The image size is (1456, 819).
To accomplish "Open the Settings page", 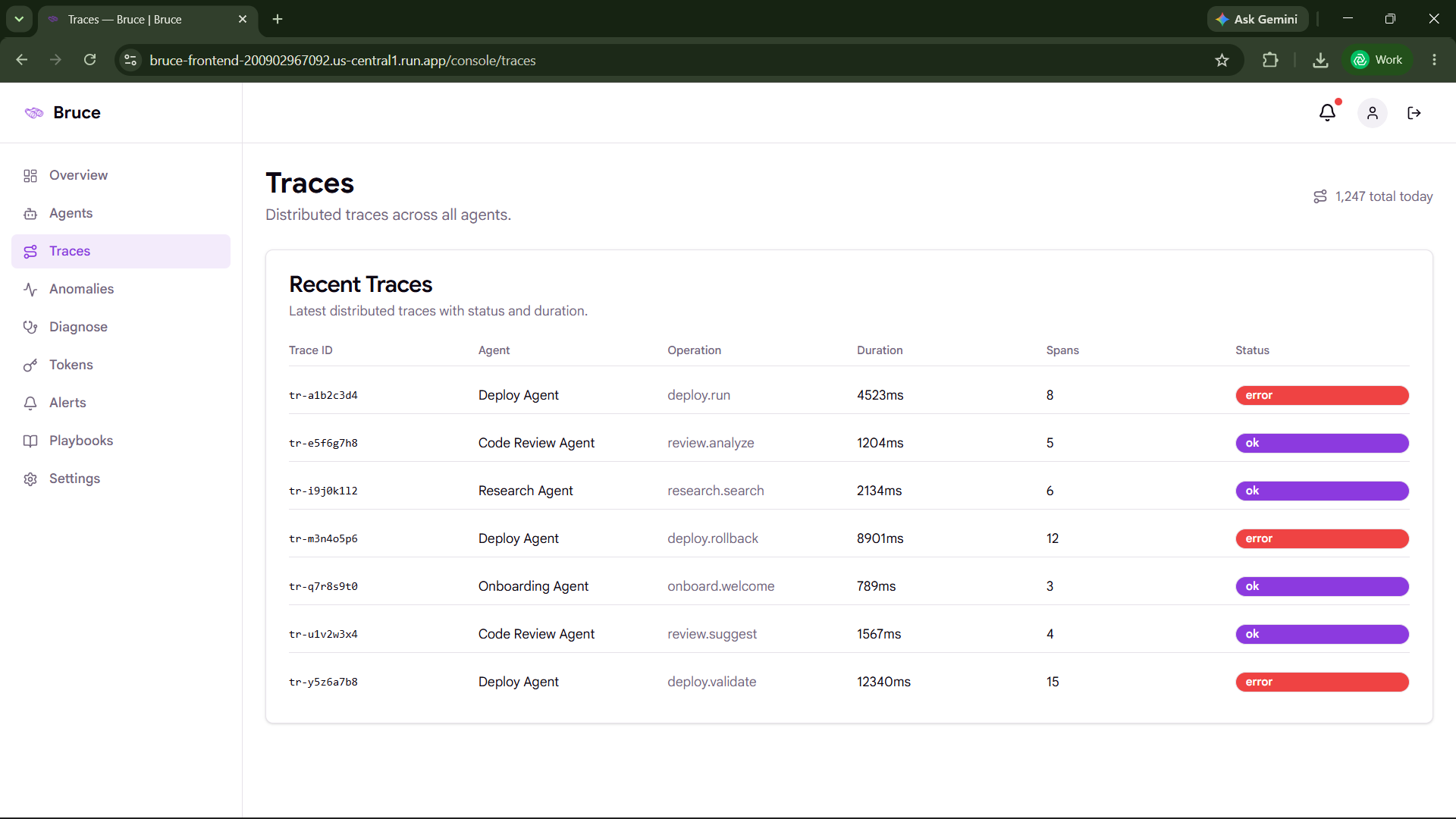I will [121, 479].
